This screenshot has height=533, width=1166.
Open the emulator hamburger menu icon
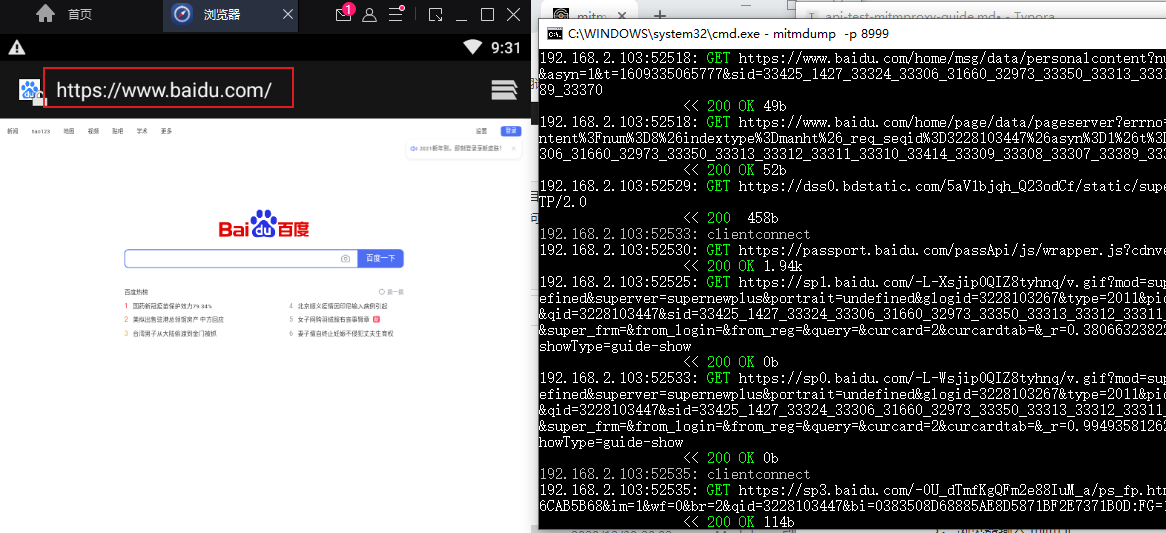396,15
